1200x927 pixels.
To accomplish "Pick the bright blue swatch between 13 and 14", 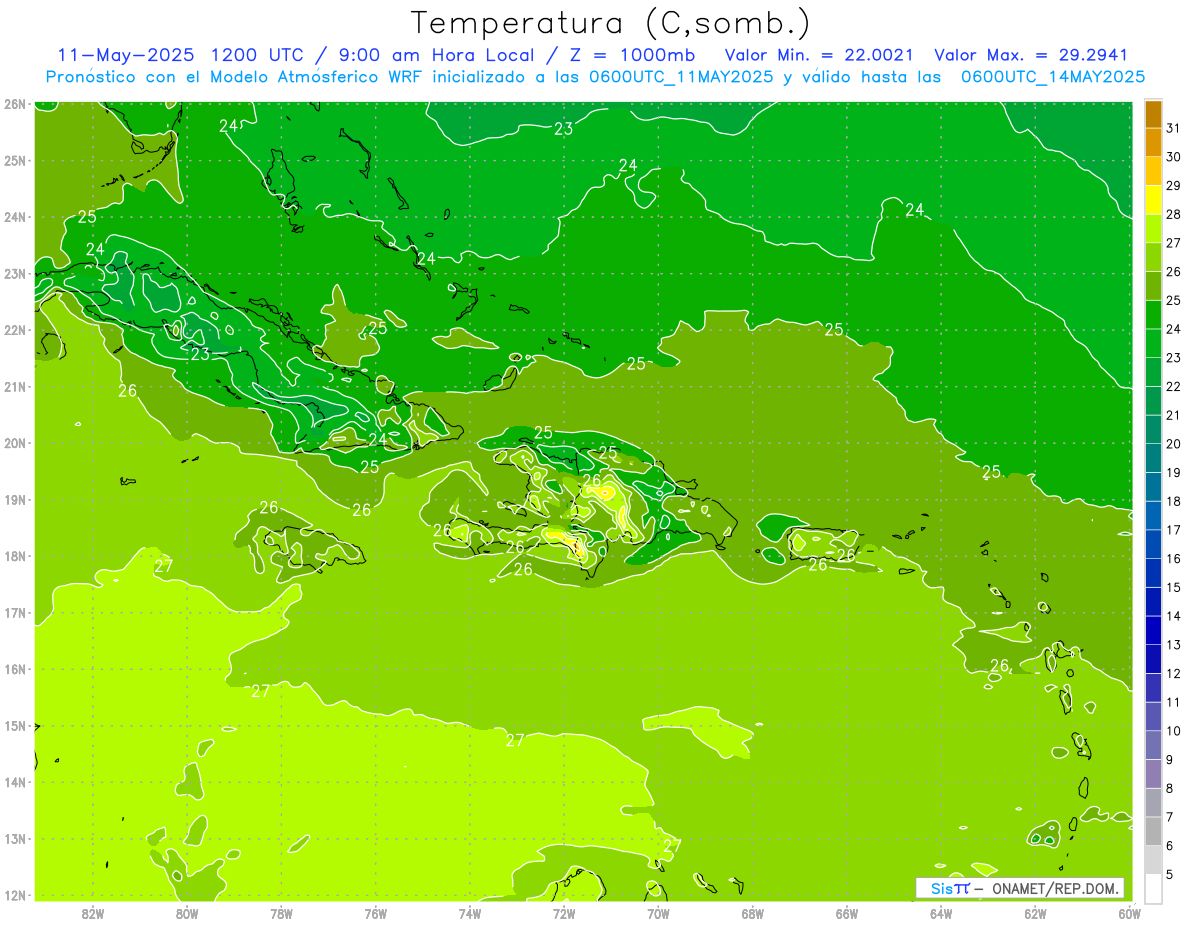I will pyautogui.click(x=1153, y=630).
